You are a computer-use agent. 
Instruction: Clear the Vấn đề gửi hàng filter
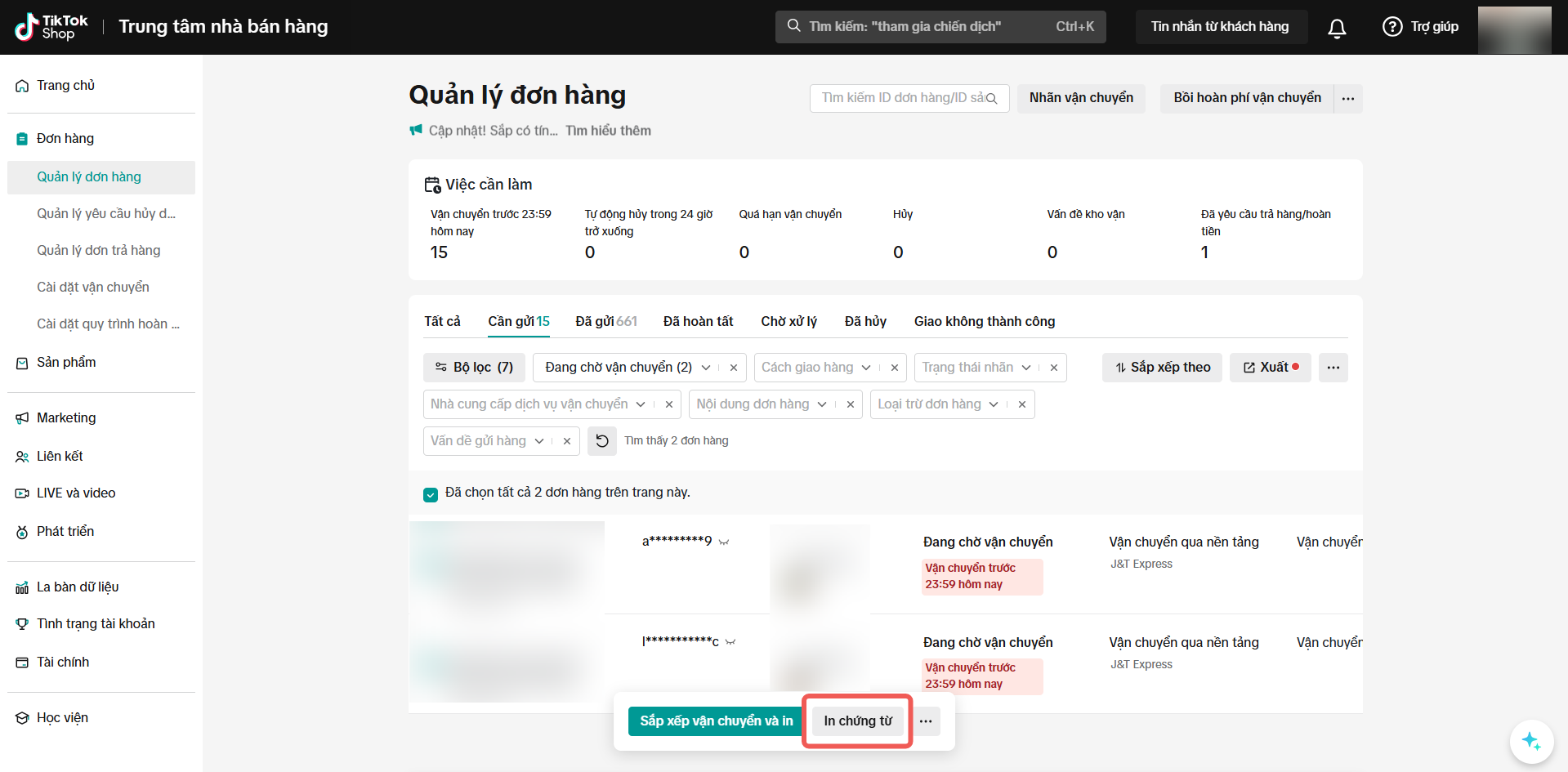pos(567,441)
